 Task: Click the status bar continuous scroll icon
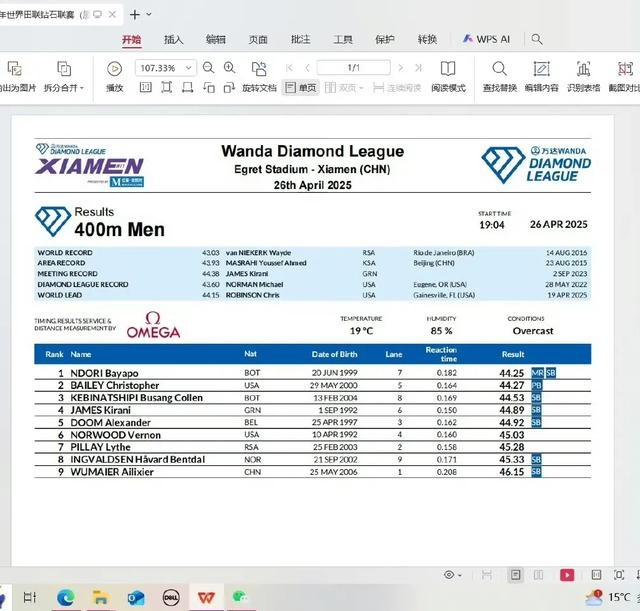click(487, 575)
